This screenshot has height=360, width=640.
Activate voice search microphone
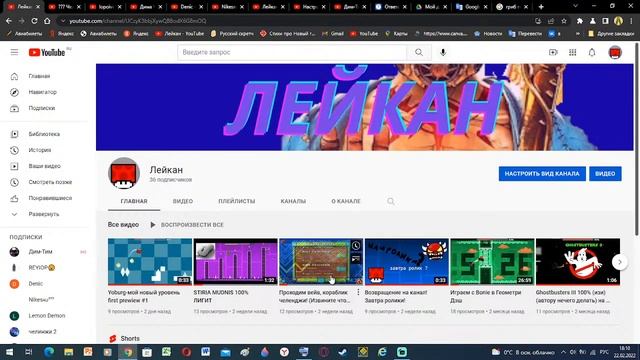coord(443,52)
